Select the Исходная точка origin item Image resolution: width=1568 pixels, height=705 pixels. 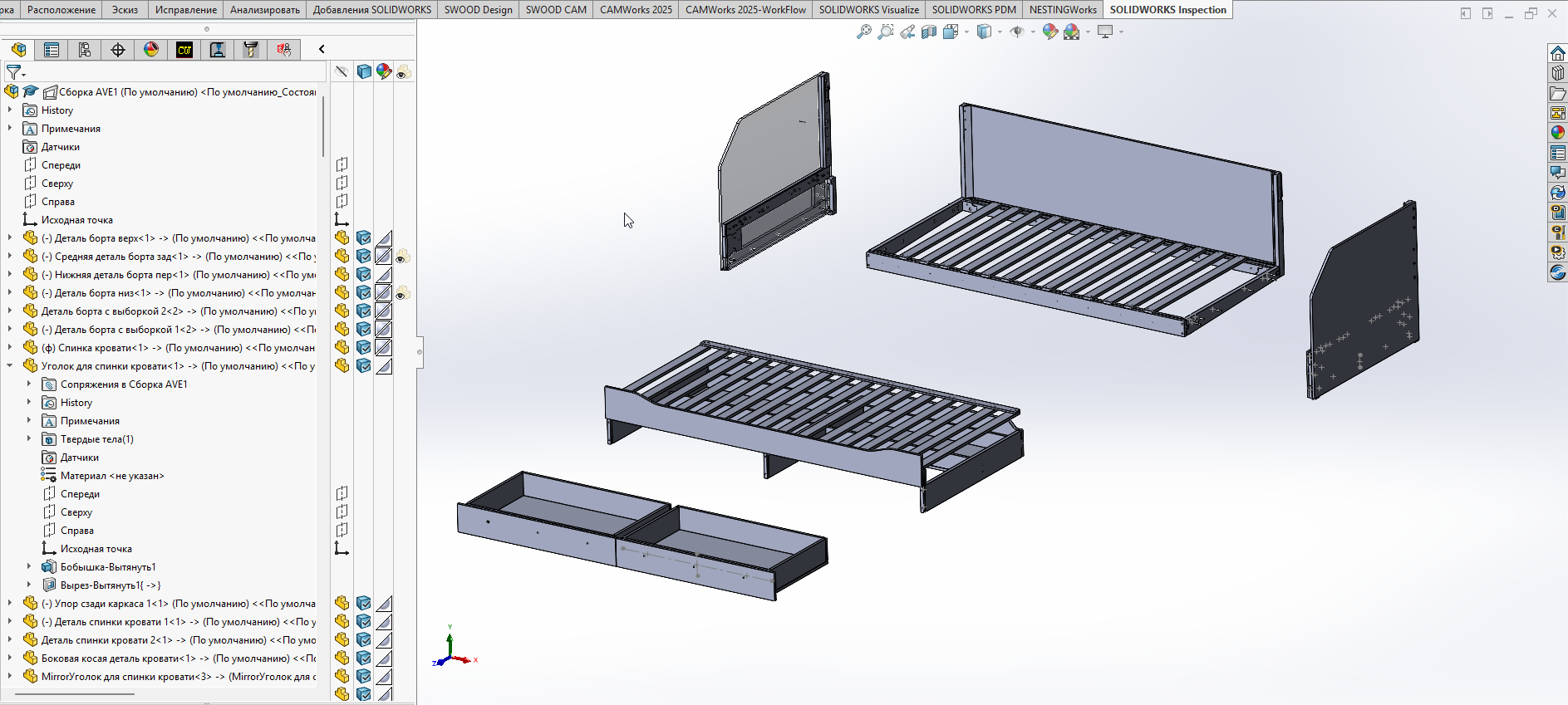point(76,220)
